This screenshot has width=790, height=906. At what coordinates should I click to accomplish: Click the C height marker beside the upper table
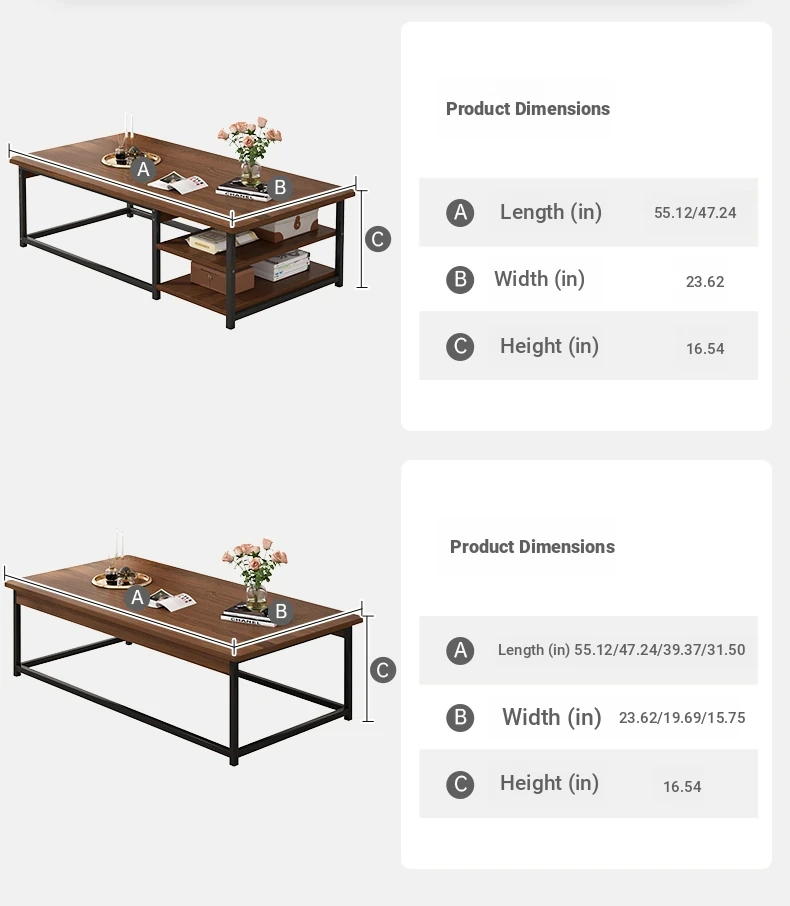click(378, 239)
